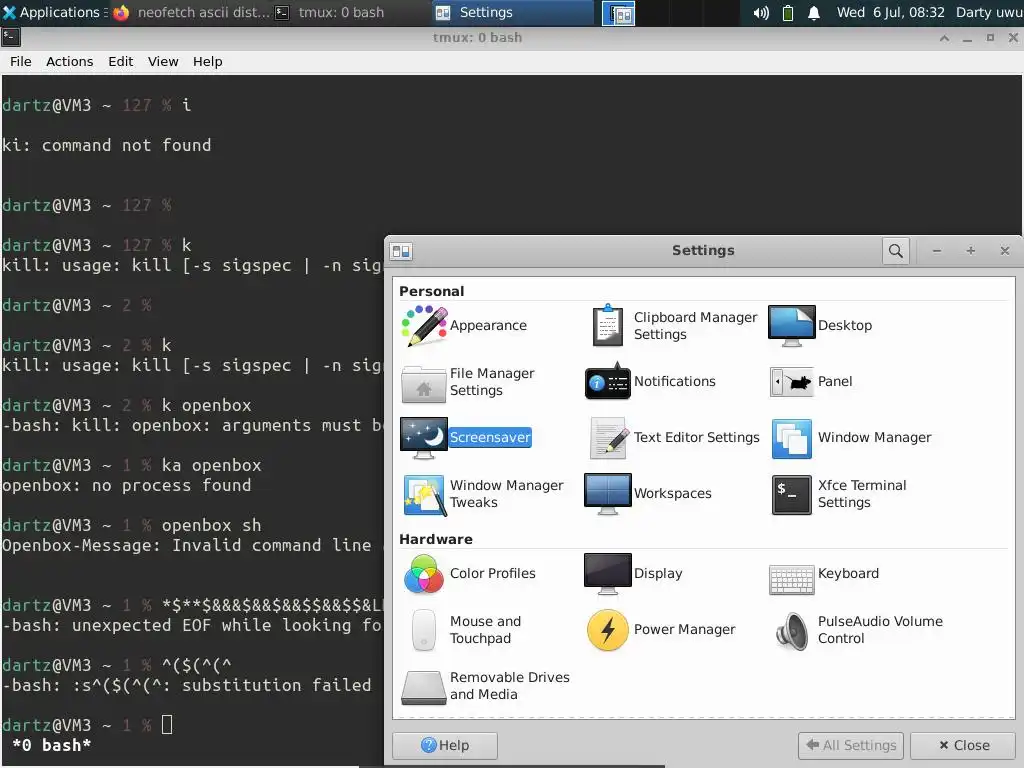Open PulseAudio Volume Control icon

click(792, 630)
